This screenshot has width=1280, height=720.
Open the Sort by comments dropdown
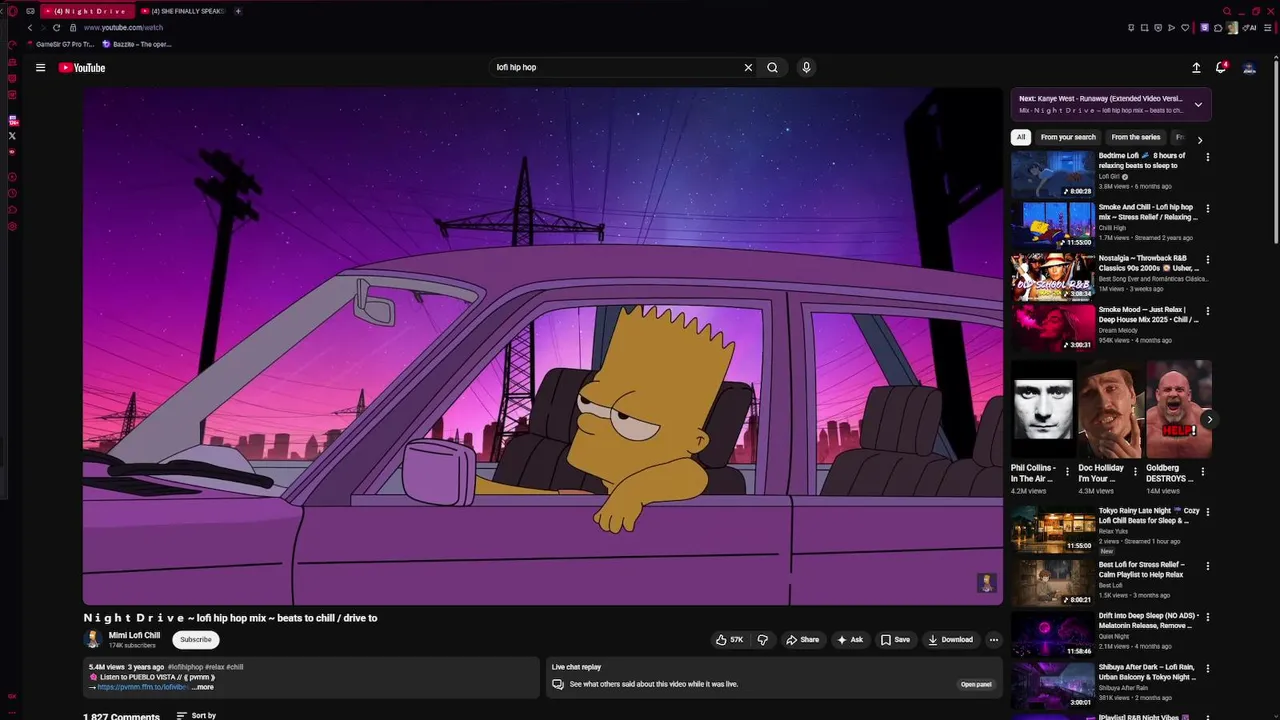tap(196, 716)
